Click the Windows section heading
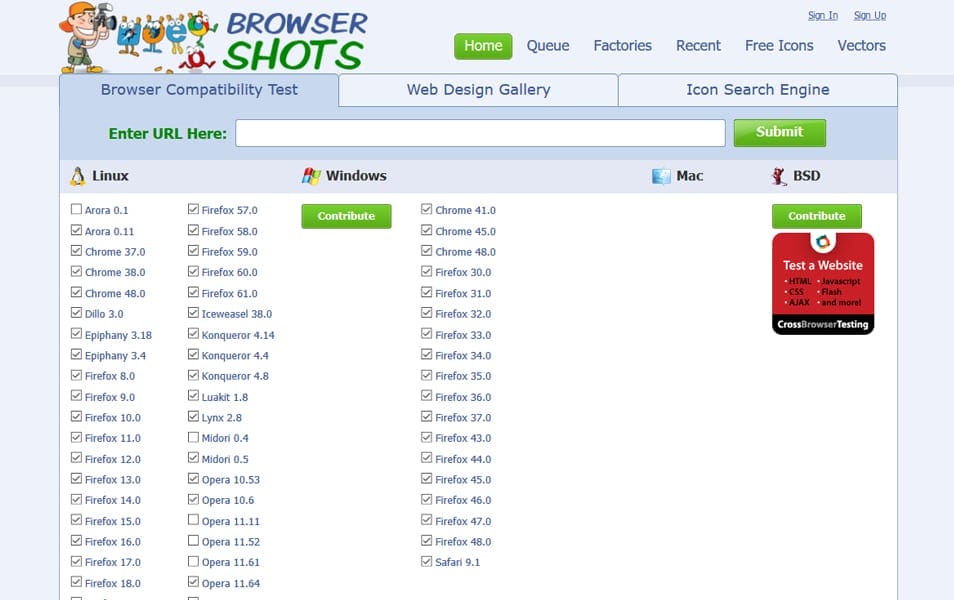The image size is (954, 600). (356, 176)
